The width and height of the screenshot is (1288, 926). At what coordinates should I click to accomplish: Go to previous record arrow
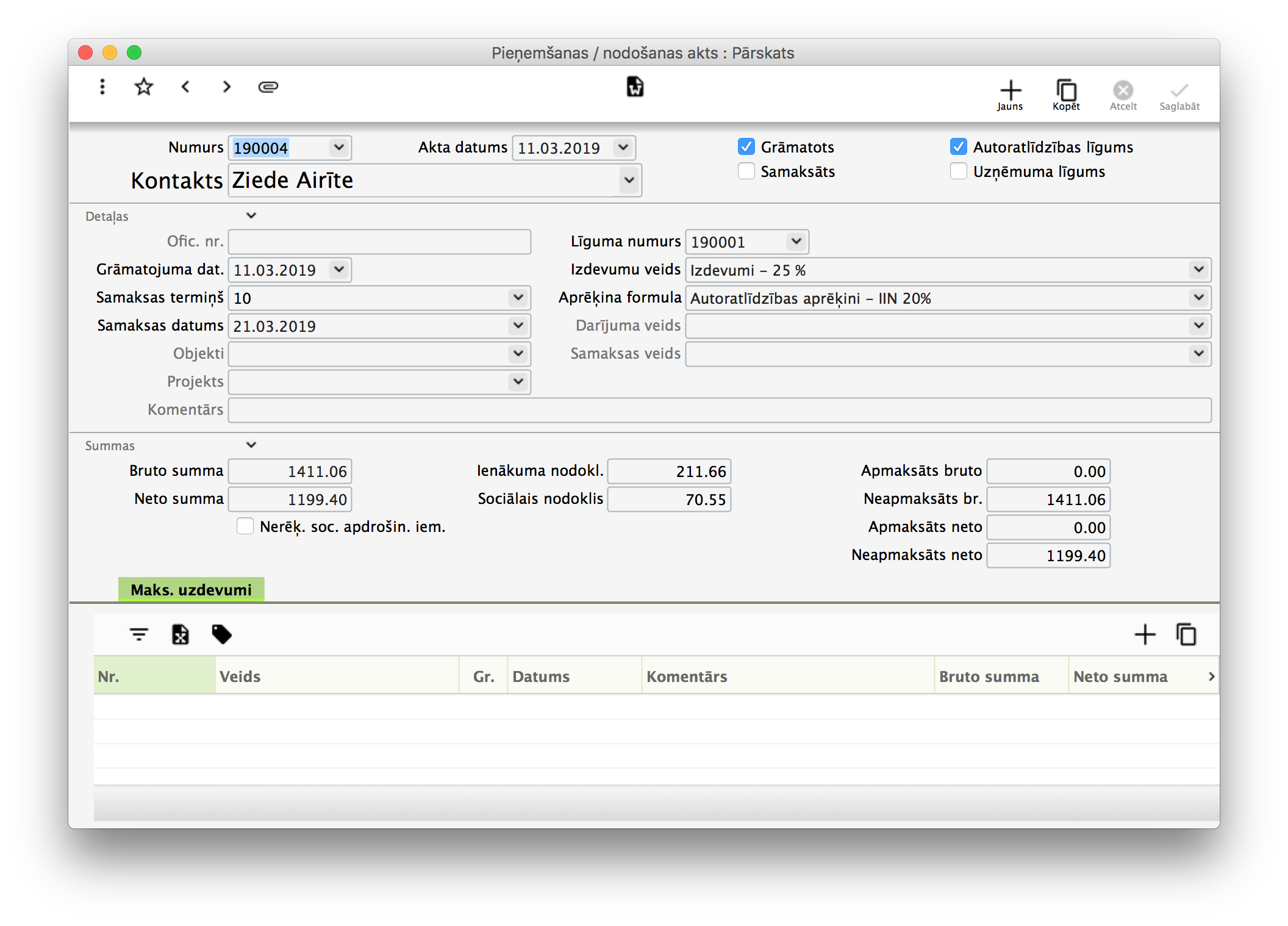click(x=185, y=87)
